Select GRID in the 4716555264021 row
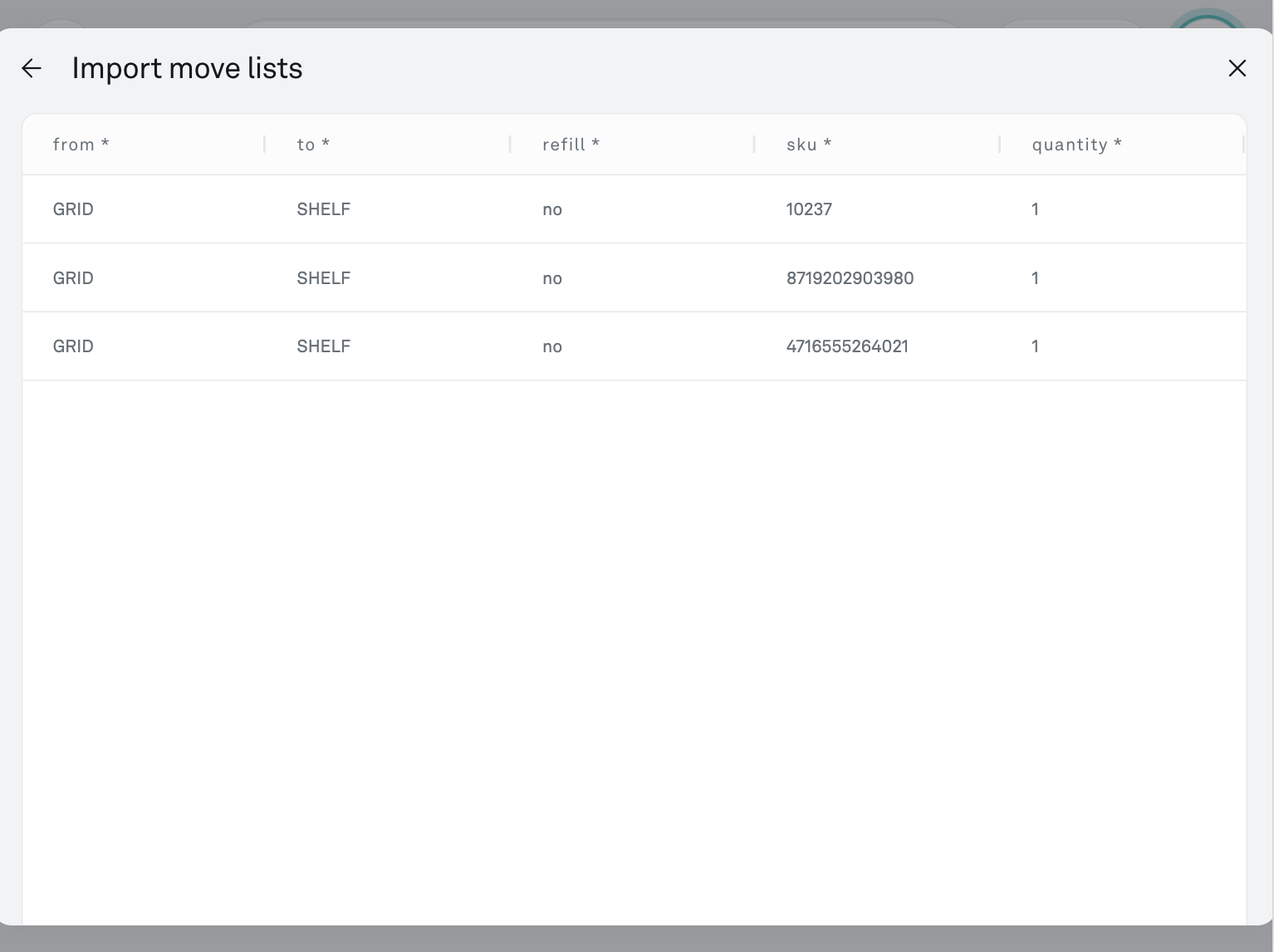This screenshot has height=952, width=1274. [x=73, y=346]
